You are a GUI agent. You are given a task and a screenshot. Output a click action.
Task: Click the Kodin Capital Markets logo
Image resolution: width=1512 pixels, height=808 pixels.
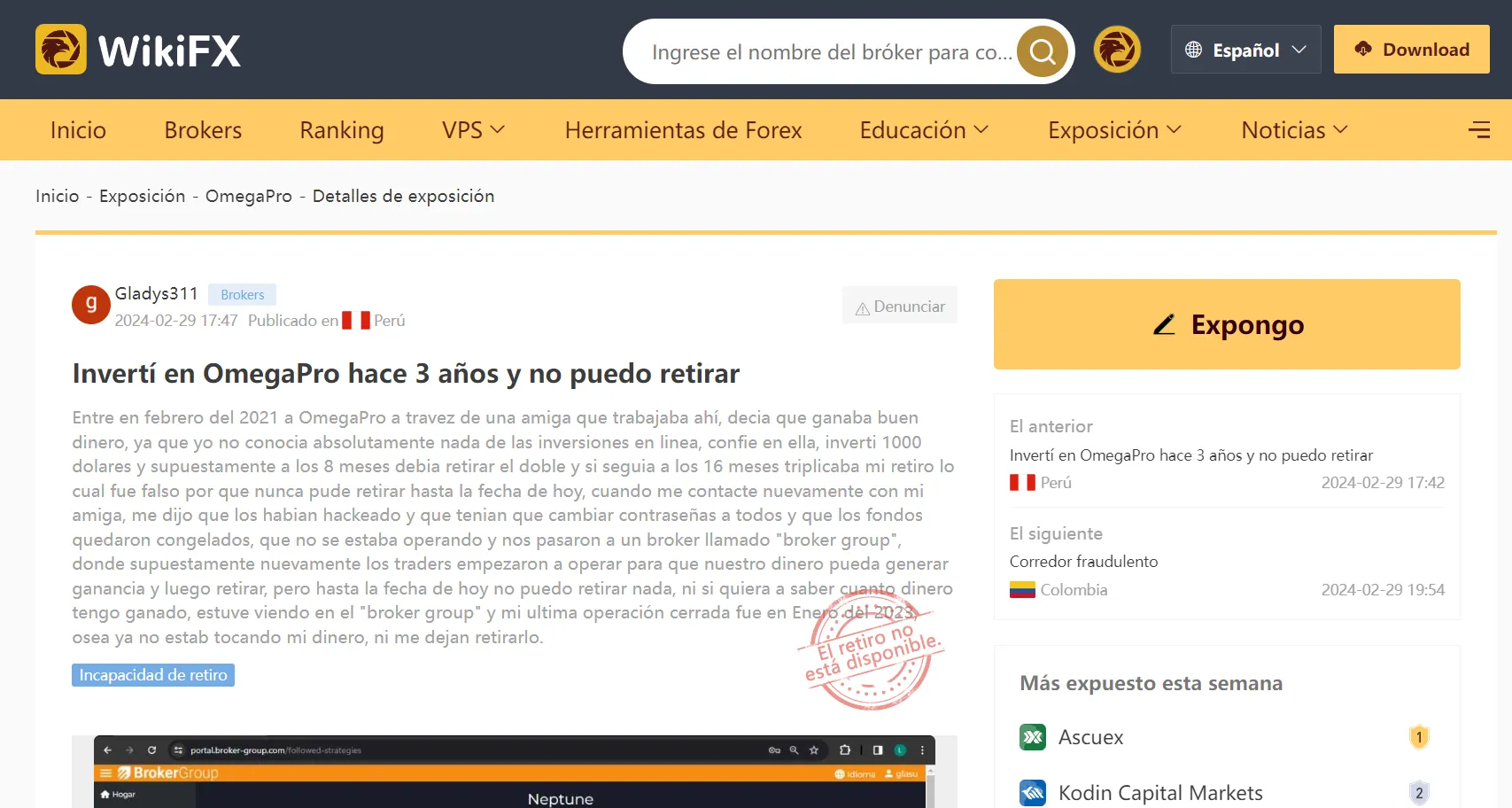coord(1033,793)
